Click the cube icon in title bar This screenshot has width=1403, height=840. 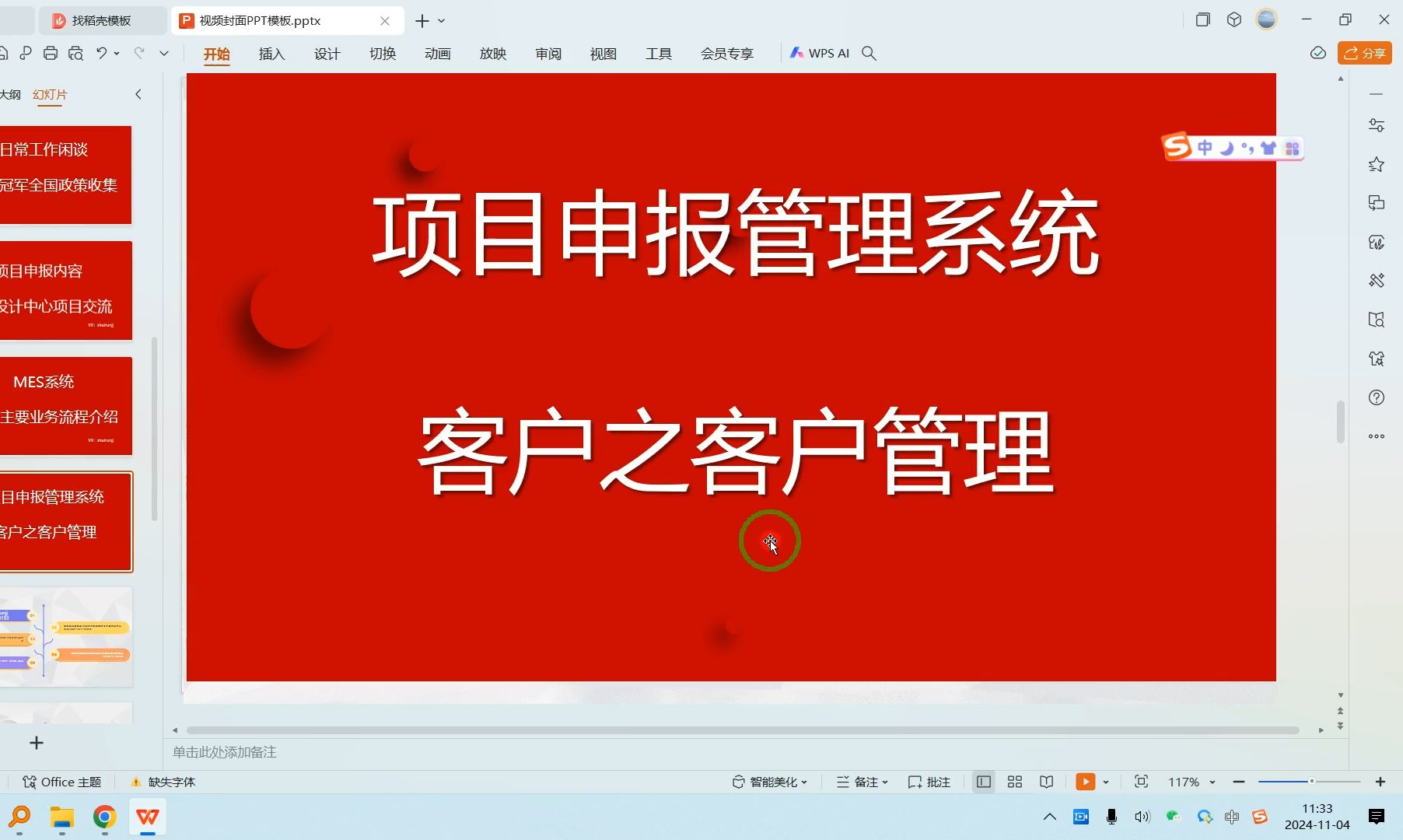point(1234,20)
